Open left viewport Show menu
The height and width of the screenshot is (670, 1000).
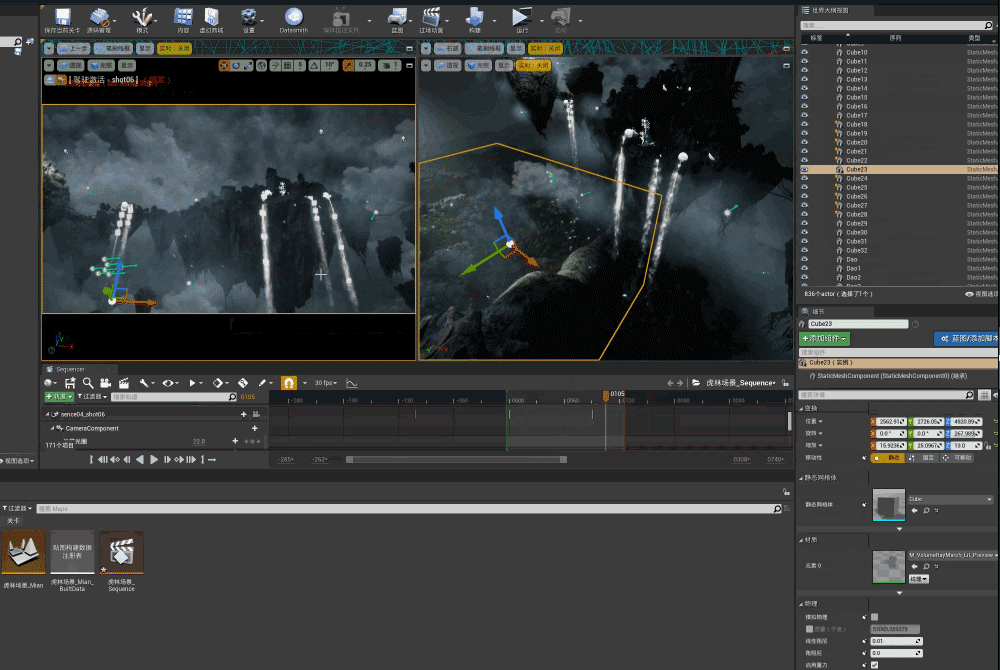point(127,65)
